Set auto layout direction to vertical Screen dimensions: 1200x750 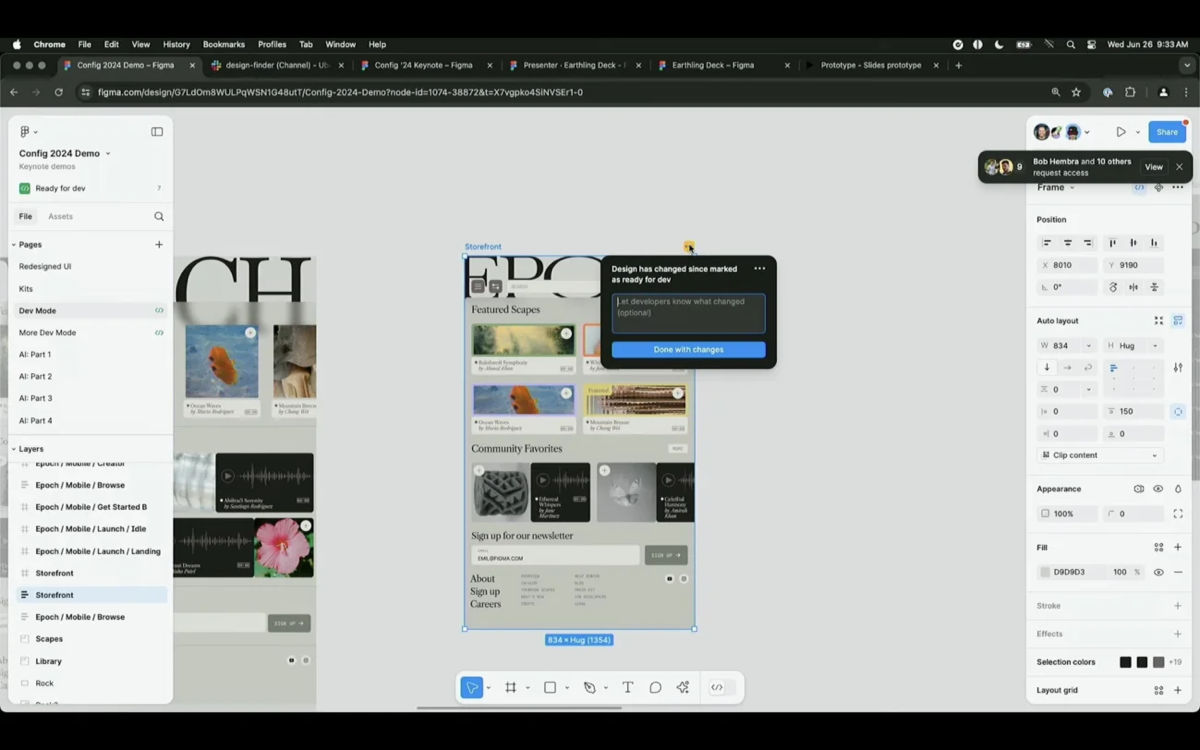tap(1047, 367)
